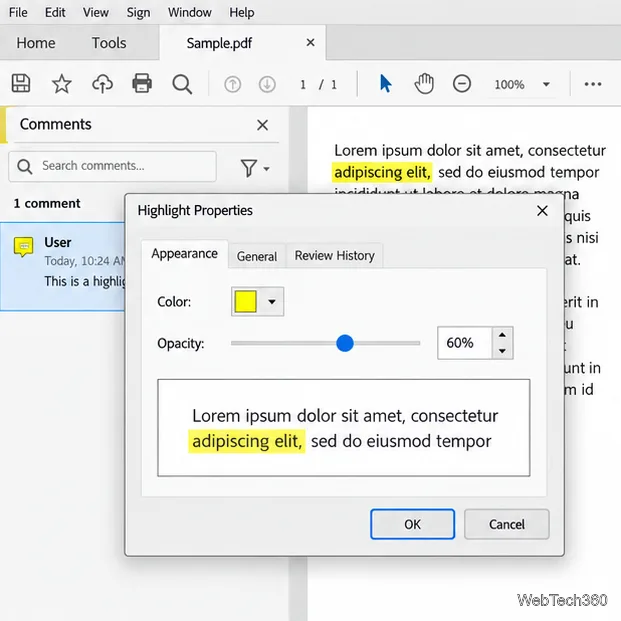
Task: Click the filter comments funnel icon
Action: coord(249,168)
